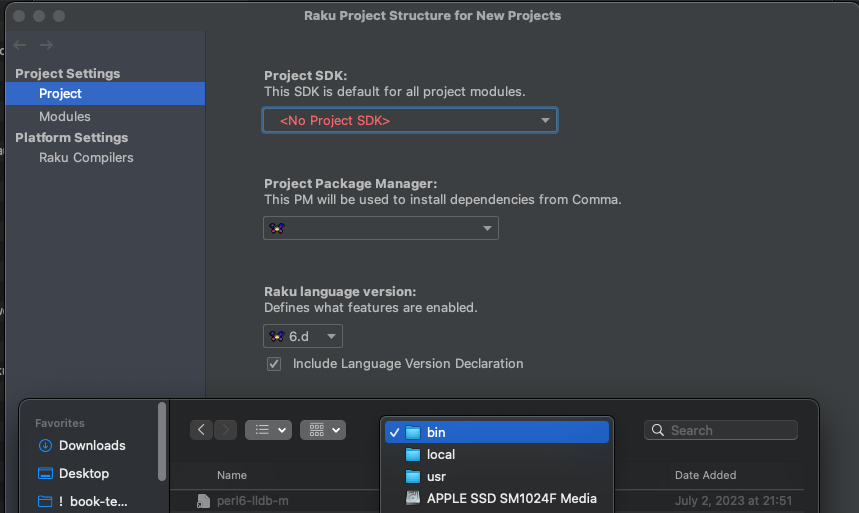Click the Project Settings section heading
Viewport: 859px width, 513px height.
coord(67,73)
